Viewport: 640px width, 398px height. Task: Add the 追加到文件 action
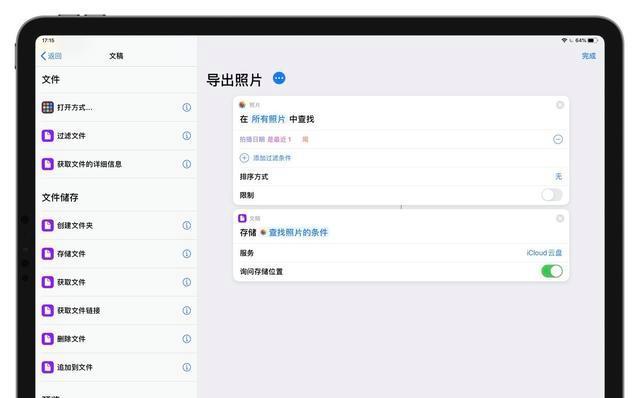pos(116,367)
